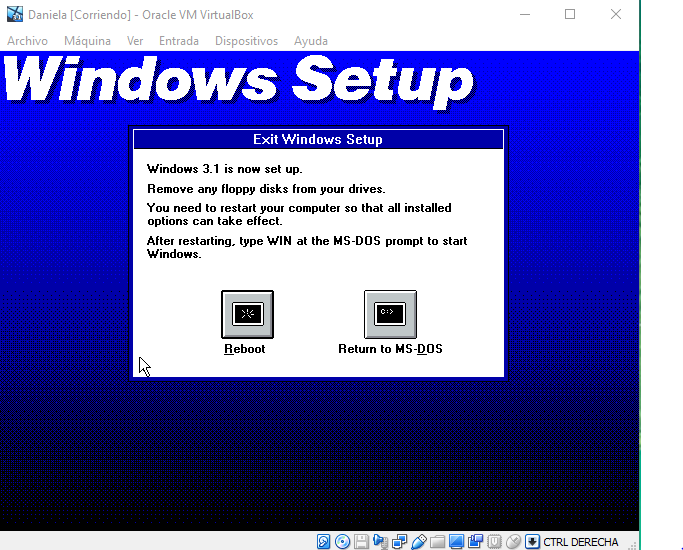Click the CPU chip status icon

coord(495,542)
